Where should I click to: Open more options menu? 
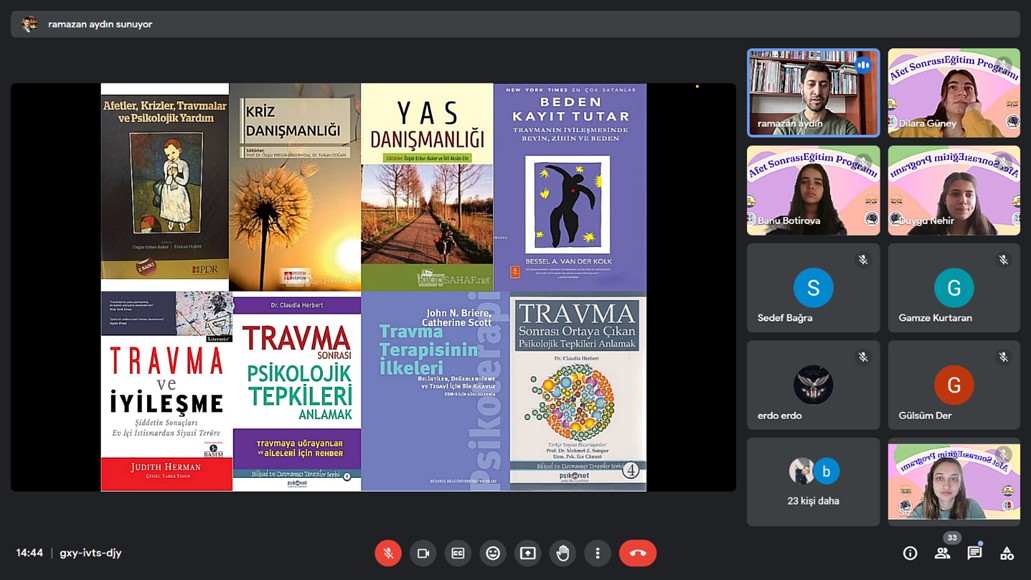597,553
